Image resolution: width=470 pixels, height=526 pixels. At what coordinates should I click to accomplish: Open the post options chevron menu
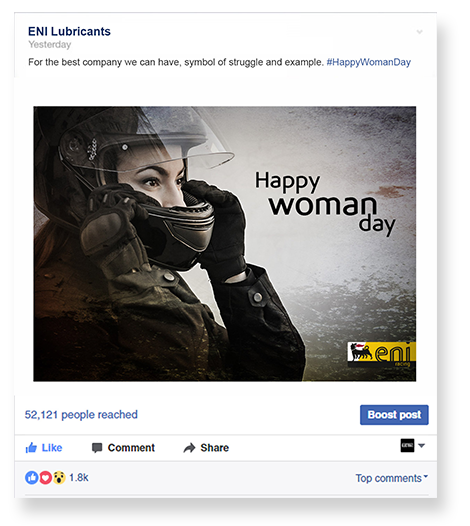pos(419,32)
